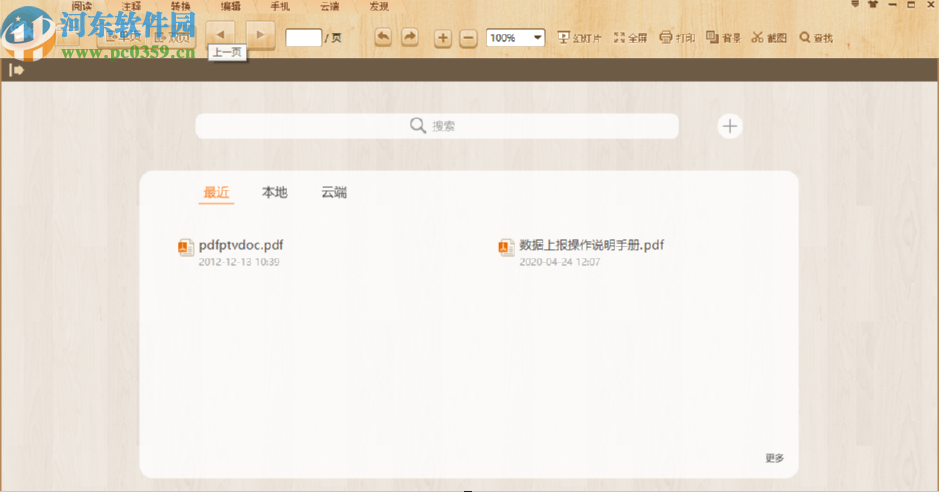Expand the sidebar with arrow icon

[16, 70]
